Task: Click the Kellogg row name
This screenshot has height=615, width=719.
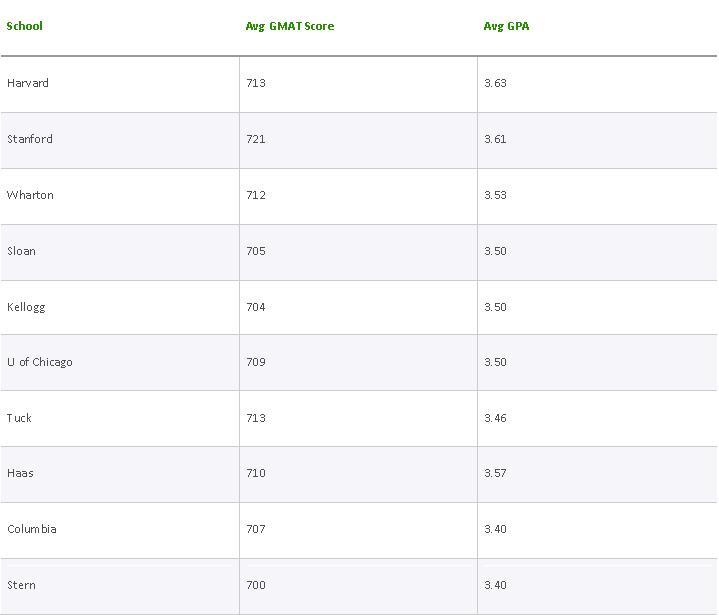Action: tap(26, 307)
